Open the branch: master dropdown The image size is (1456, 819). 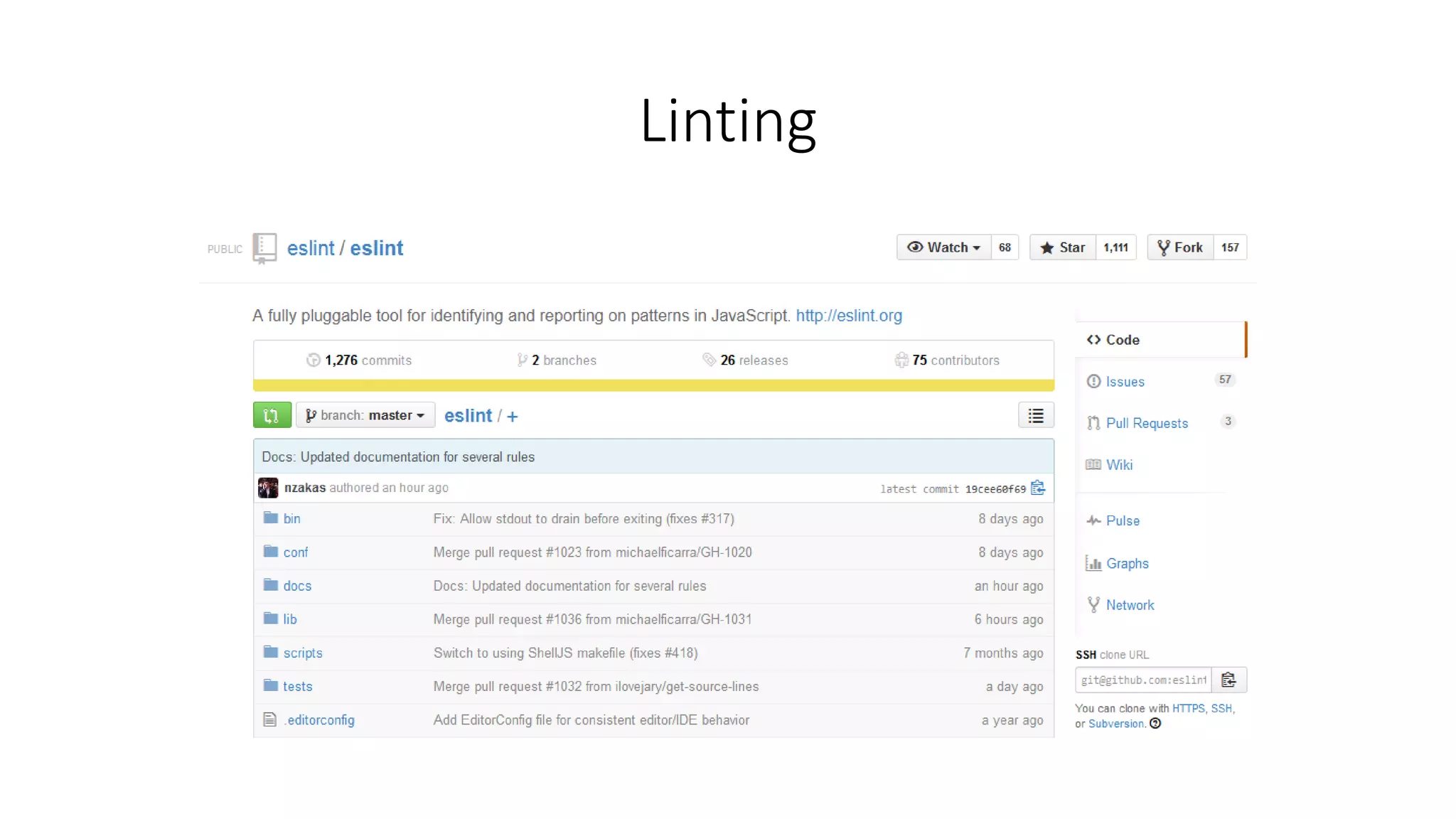click(x=365, y=415)
